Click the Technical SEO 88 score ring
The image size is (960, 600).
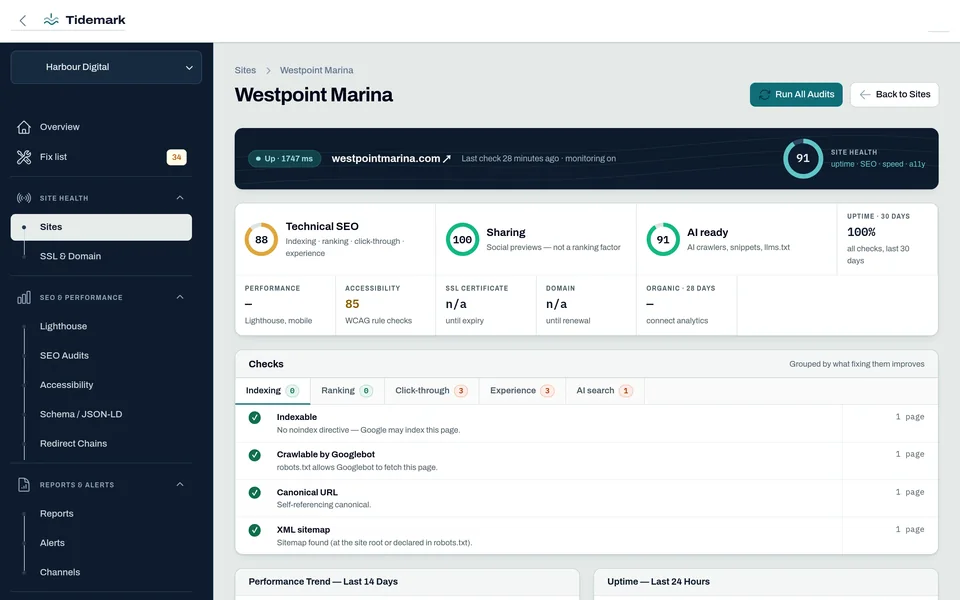click(x=261, y=239)
